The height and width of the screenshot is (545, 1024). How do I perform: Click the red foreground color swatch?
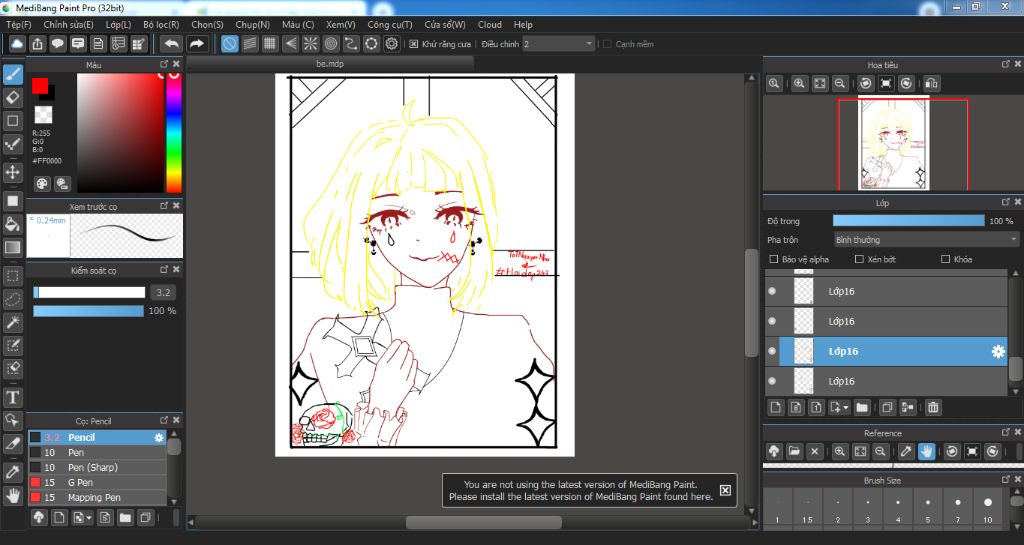40,86
